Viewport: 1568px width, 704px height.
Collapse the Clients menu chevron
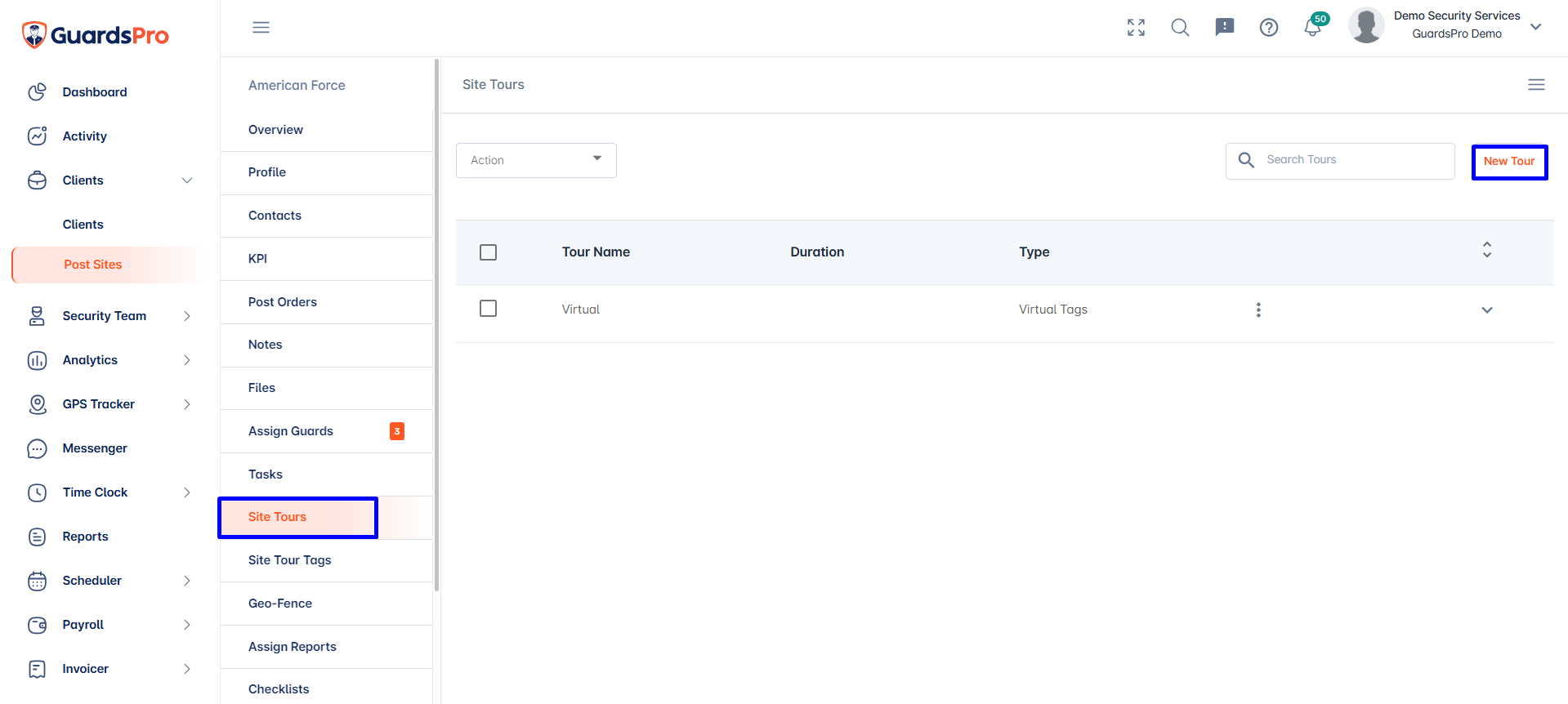pyautogui.click(x=187, y=180)
